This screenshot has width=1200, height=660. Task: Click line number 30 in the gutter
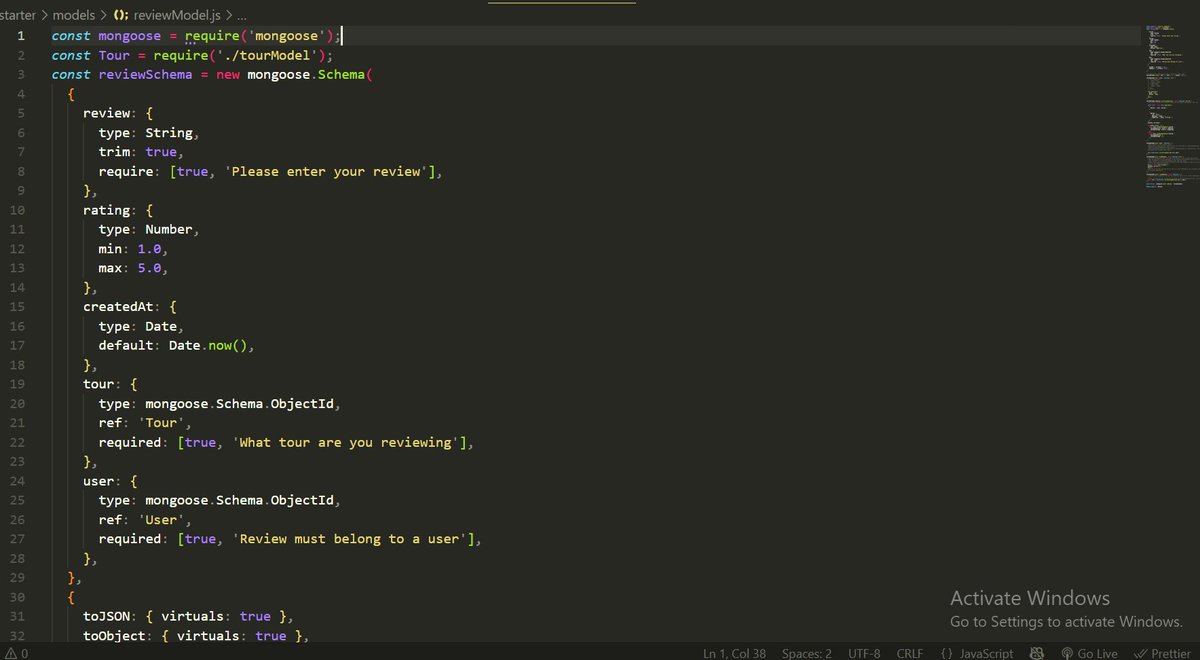point(18,597)
